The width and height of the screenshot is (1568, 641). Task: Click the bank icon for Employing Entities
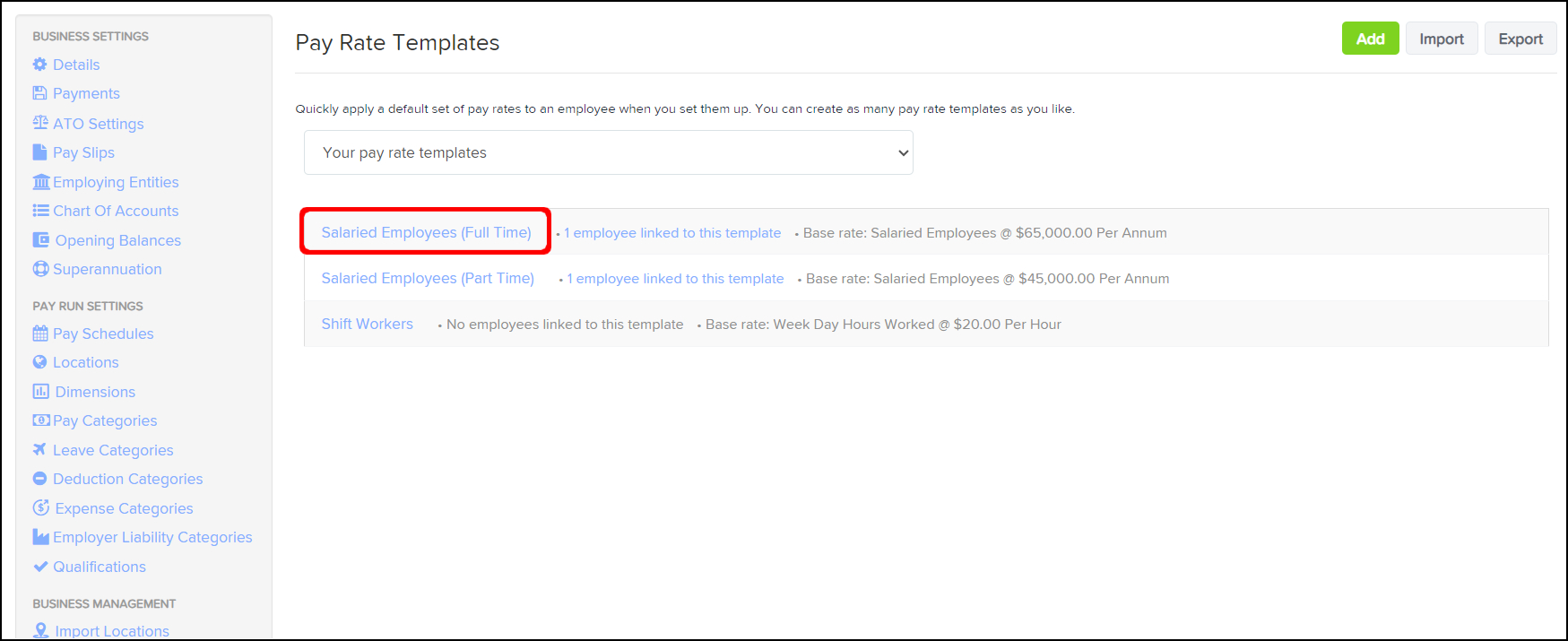point(41,182)
